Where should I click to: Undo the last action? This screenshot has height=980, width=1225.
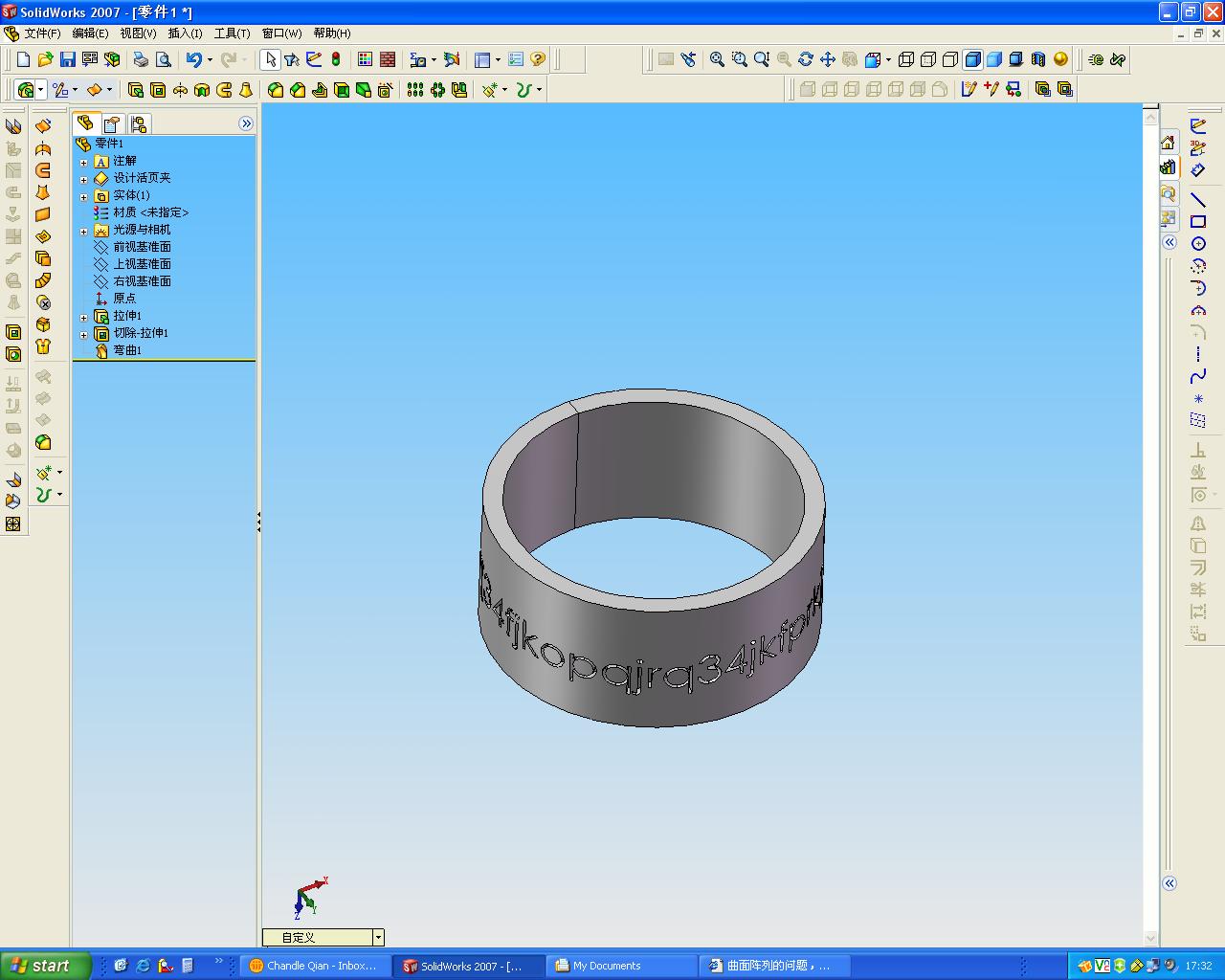pyautogui.click(x=194, y=59)
